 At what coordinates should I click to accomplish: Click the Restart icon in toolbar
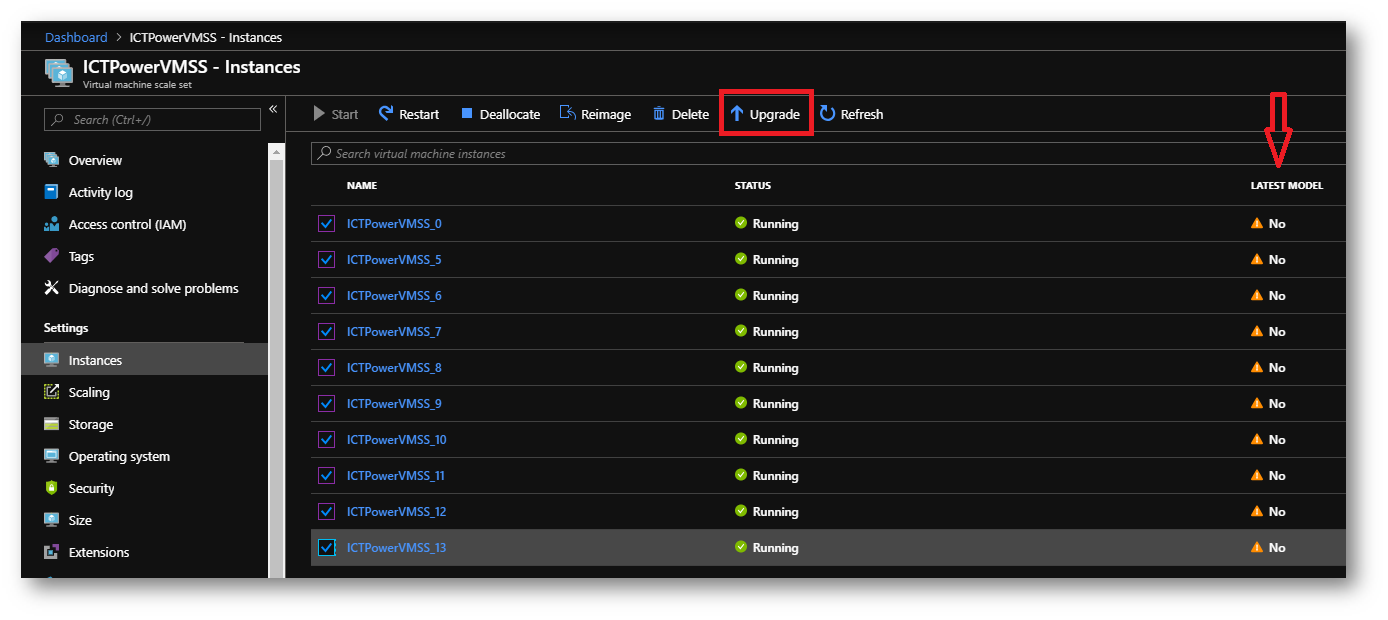[386, 114]
